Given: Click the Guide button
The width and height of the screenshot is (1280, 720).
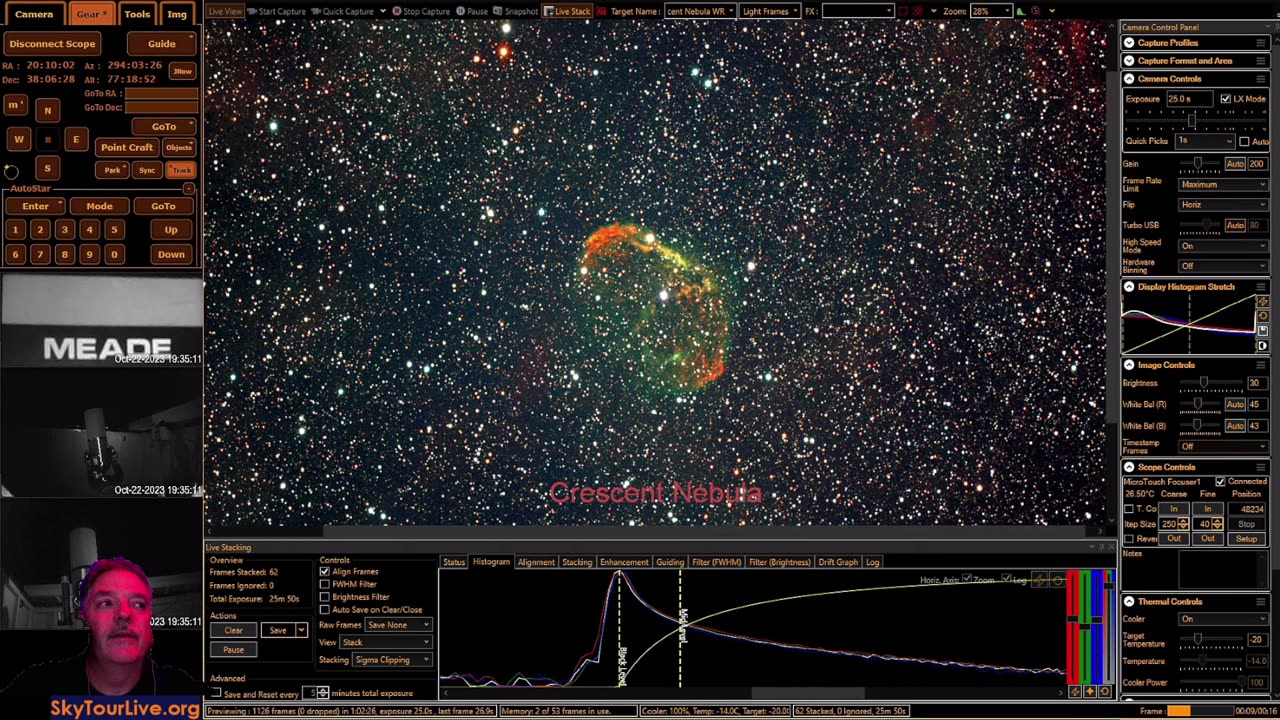Looking at the screenshot, I should [x=162, y=44].
